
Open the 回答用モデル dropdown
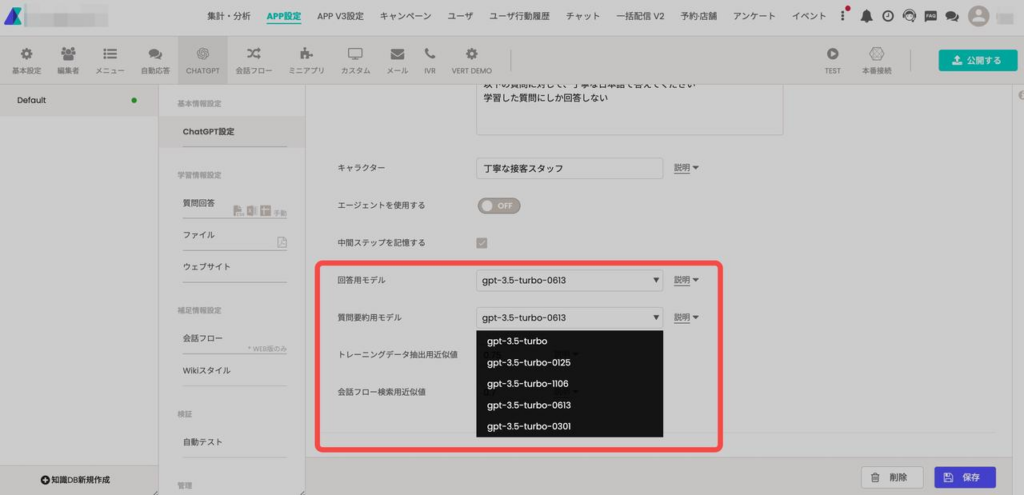tap(570, 281)
